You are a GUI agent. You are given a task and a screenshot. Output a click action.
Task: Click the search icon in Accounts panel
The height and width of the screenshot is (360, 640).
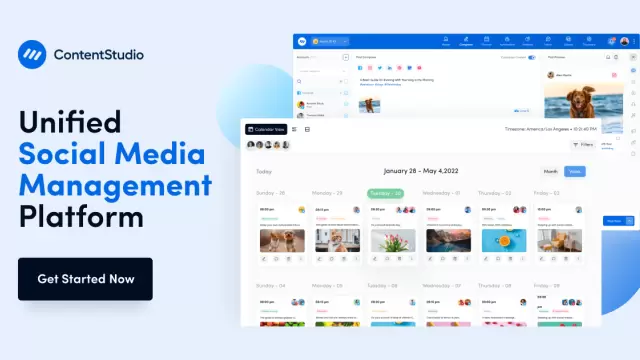299,81
